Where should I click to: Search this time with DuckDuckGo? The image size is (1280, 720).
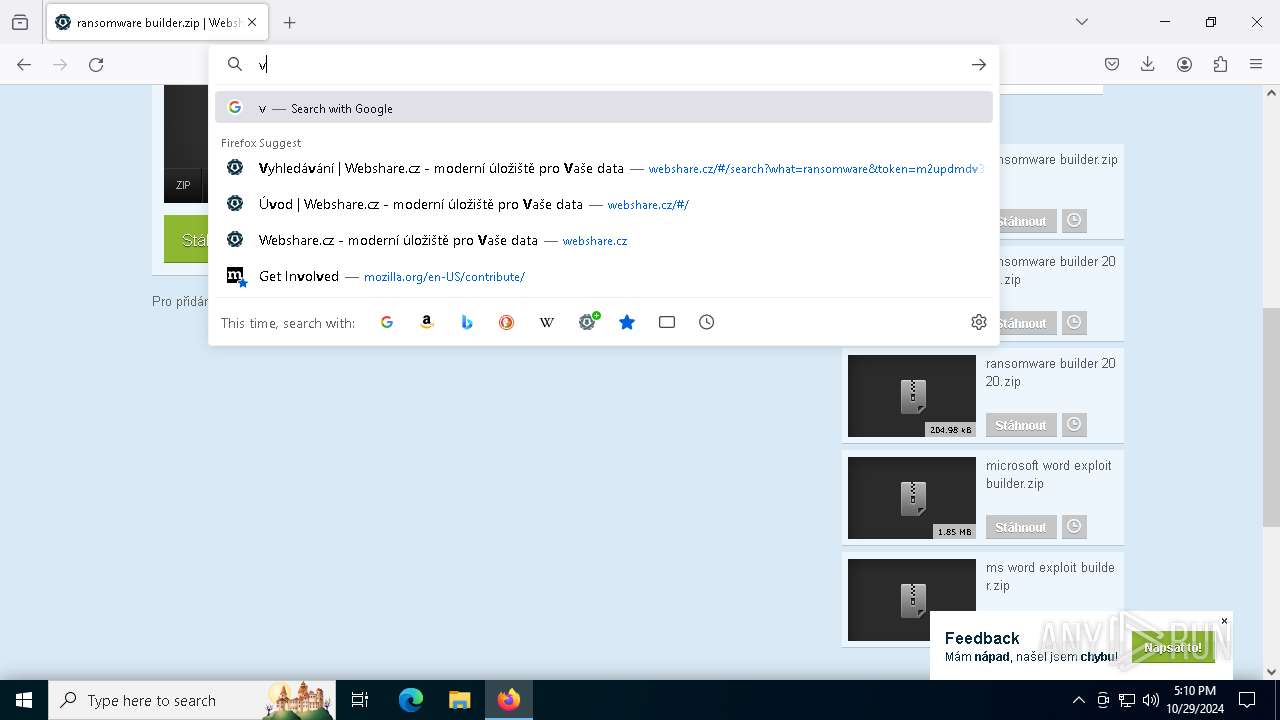click(x=507, y=322)
